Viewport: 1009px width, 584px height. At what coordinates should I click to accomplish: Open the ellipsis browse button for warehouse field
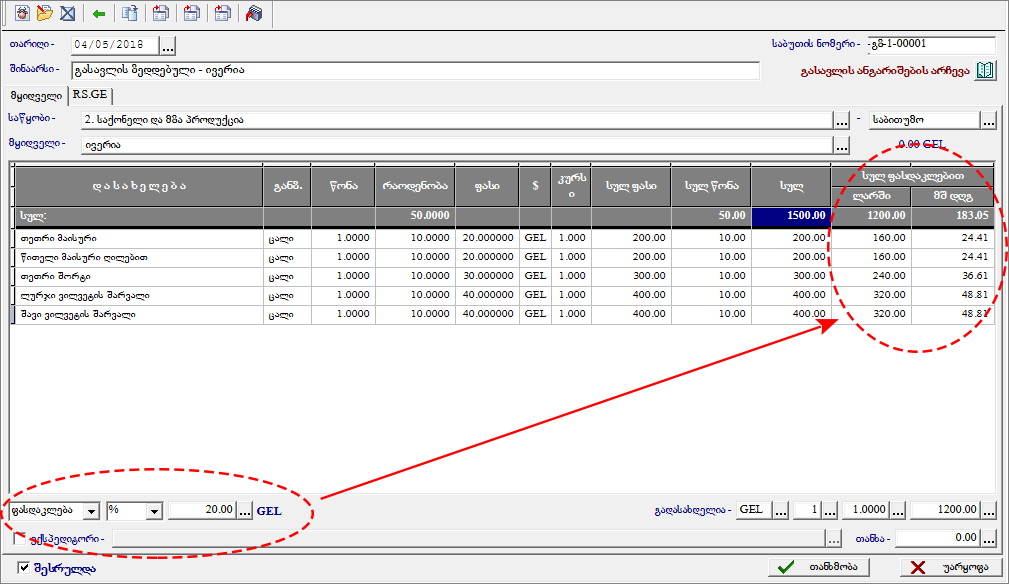point(842,120)
